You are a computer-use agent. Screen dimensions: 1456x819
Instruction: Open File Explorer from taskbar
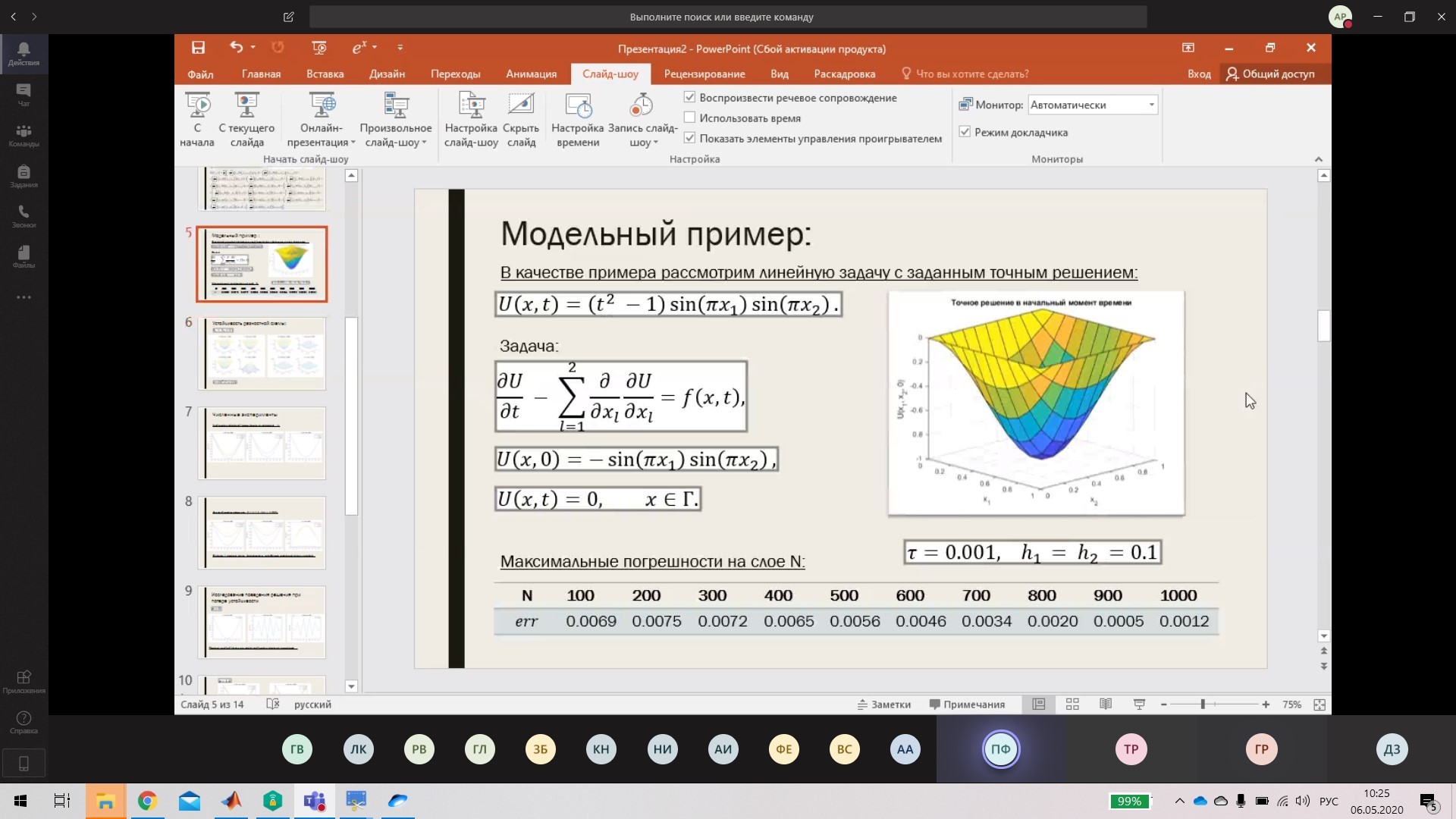point(105,801)
